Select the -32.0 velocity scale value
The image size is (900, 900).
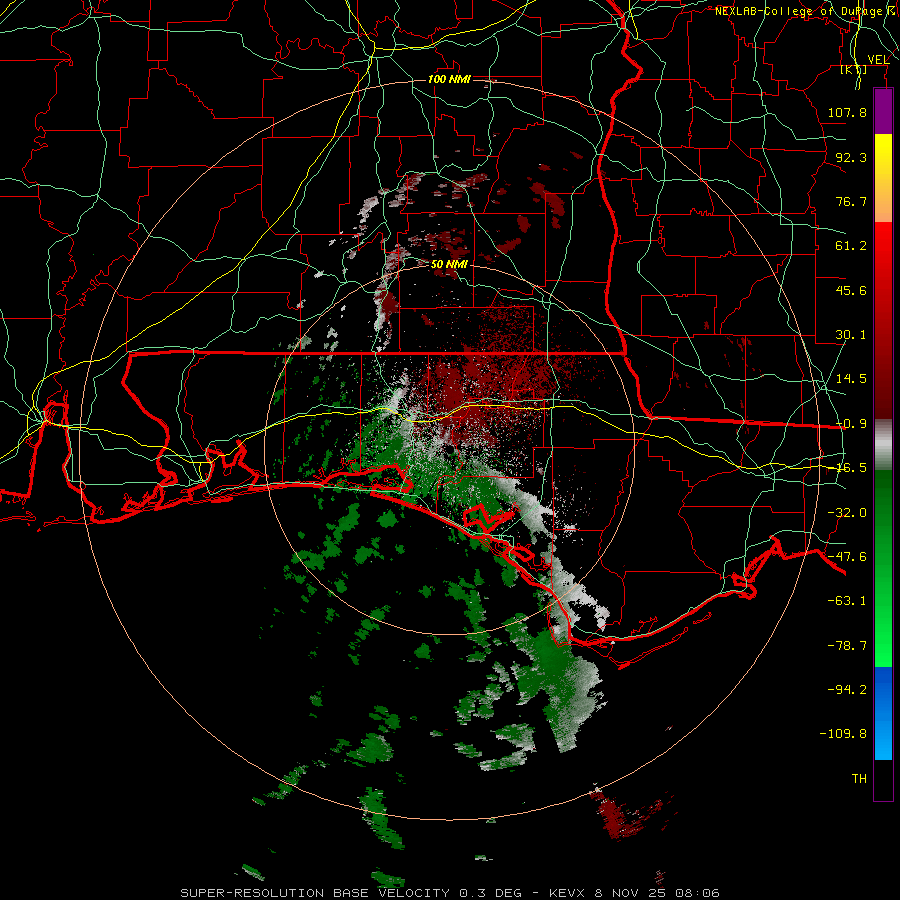click(x=847, y=513)
